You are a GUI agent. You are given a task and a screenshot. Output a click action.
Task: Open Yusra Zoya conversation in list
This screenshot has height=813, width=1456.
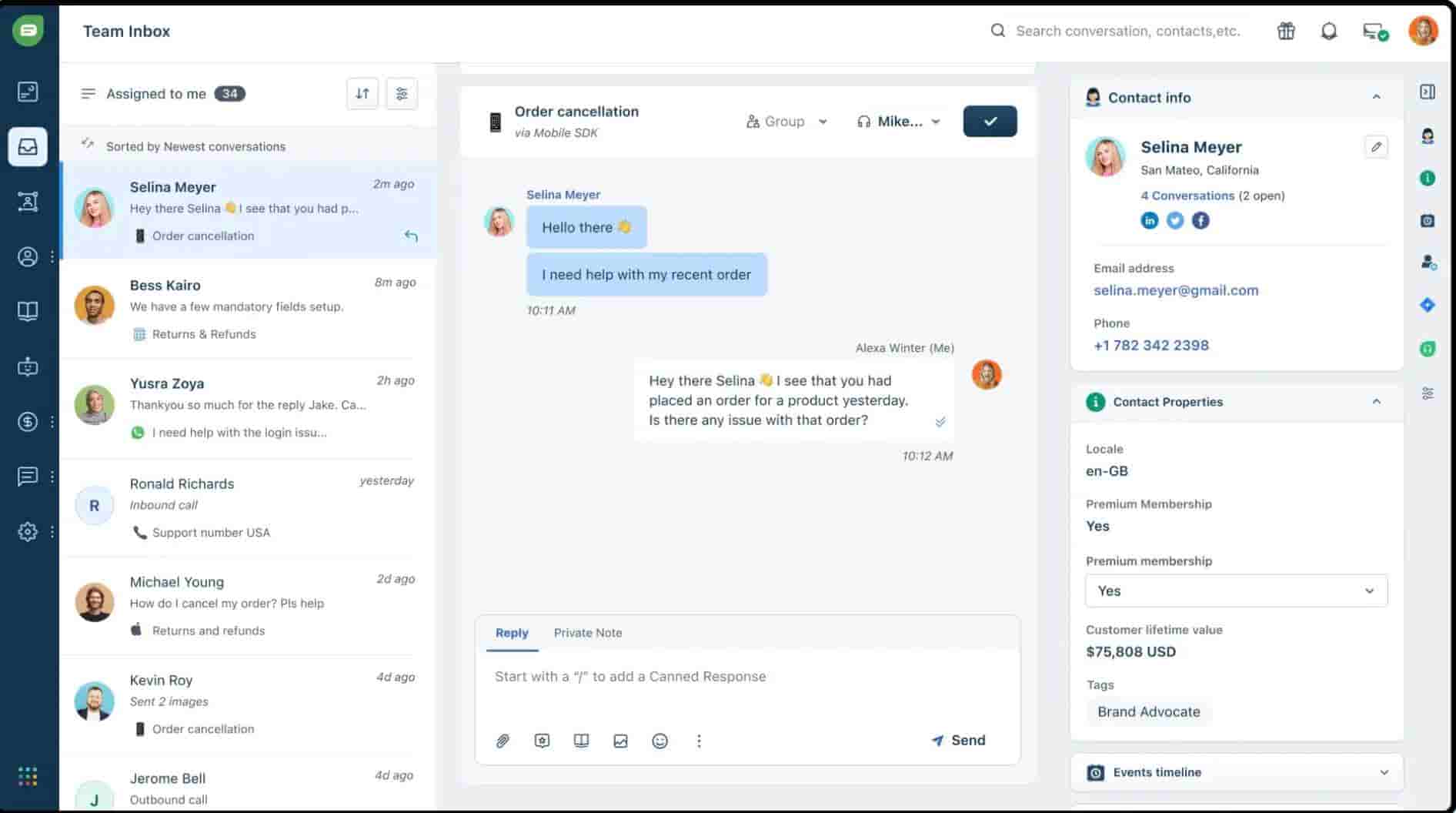[248, 407]
